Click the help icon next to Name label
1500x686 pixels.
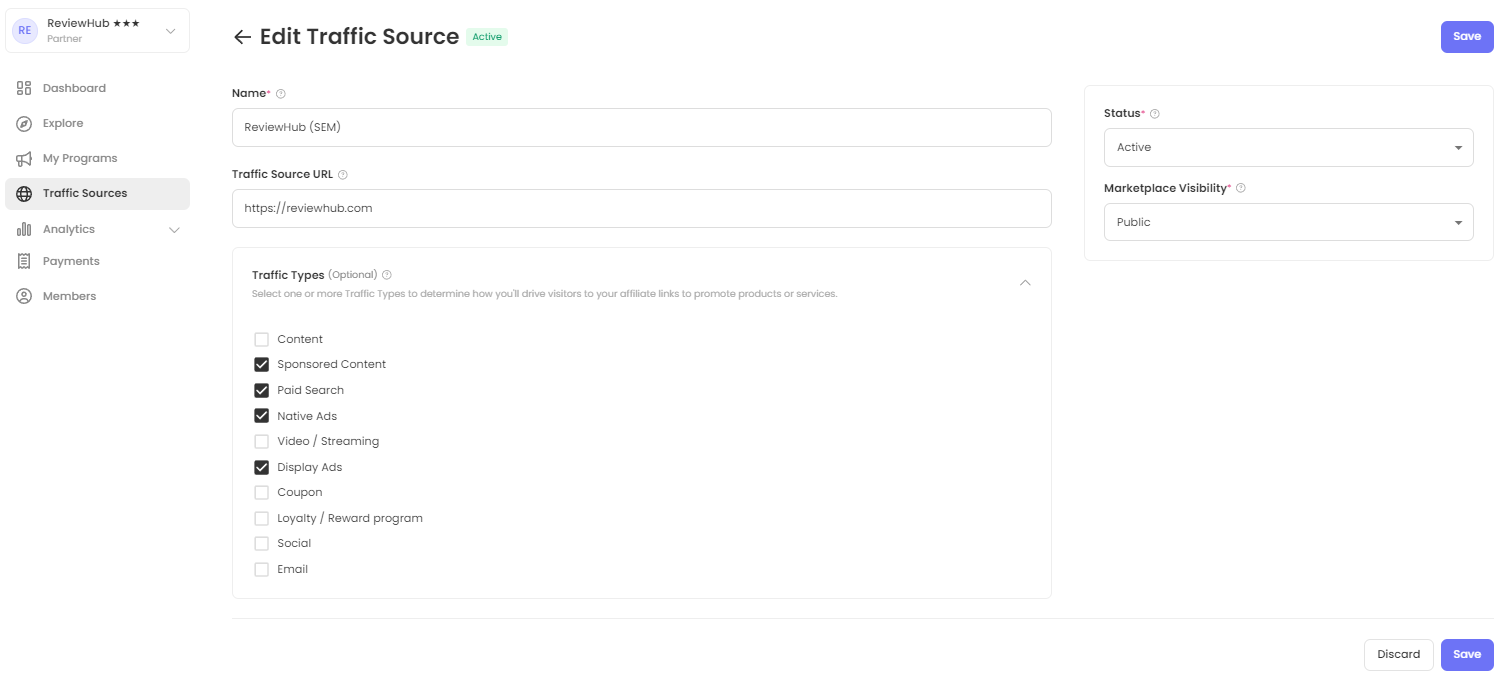(281, 94)
